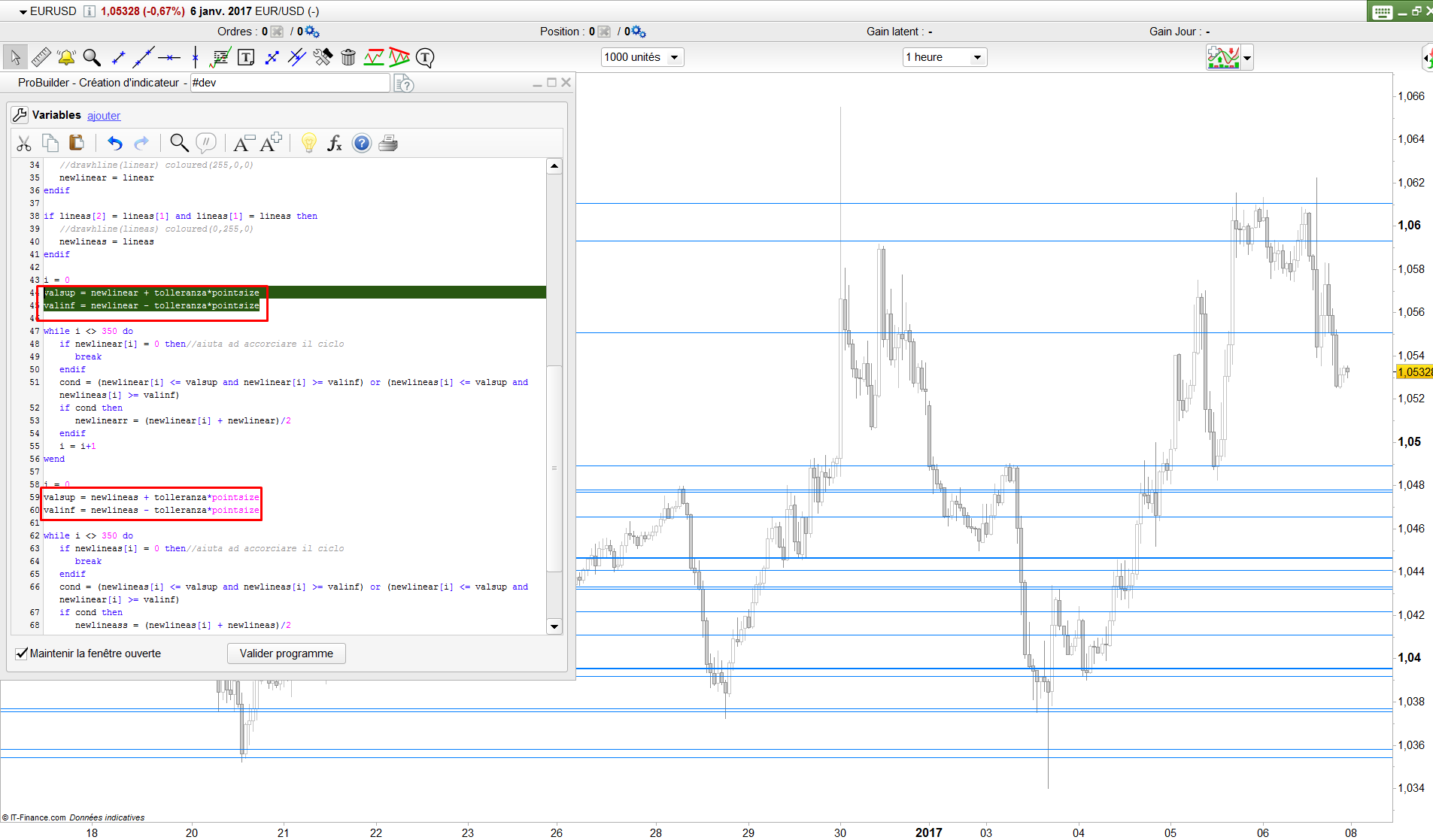1433x840 pixels.
Task: Select the arrow cursor tool
Action: (x=15, y=57)
